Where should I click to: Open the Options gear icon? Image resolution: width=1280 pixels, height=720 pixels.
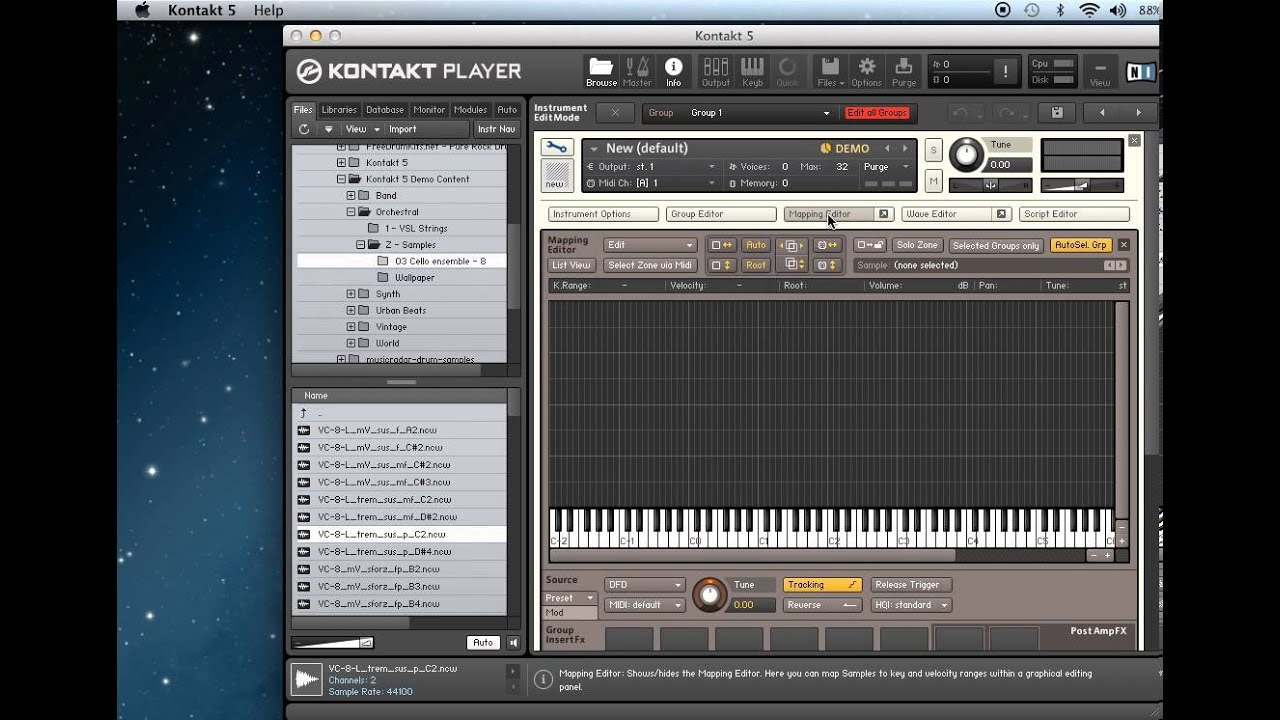(867, 71)
